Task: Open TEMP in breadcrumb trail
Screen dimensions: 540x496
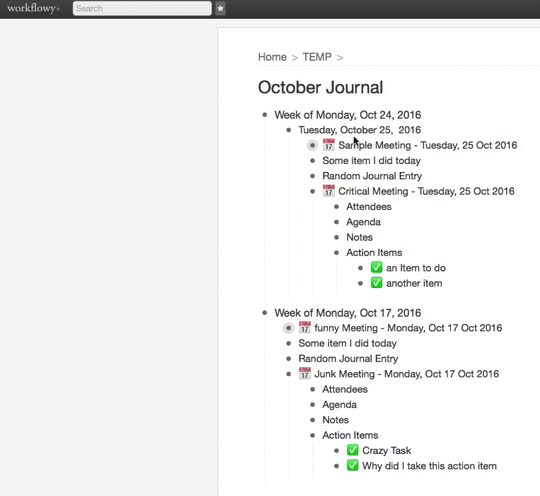Action: click(x=317, y=57)
